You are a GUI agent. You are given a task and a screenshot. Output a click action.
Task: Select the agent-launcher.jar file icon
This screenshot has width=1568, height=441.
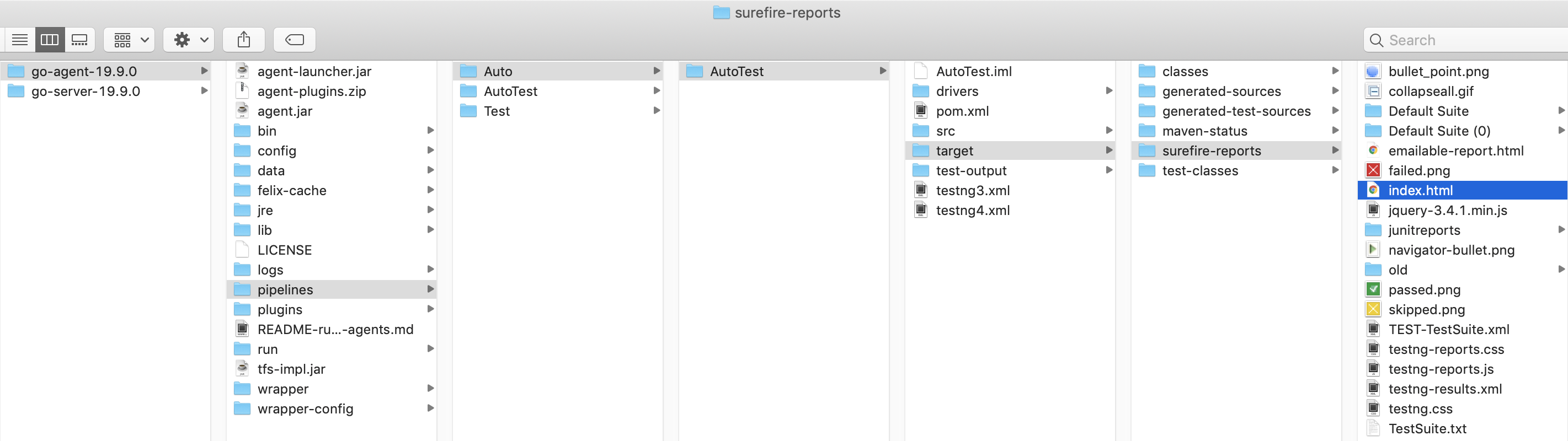[x=242, y=71]
